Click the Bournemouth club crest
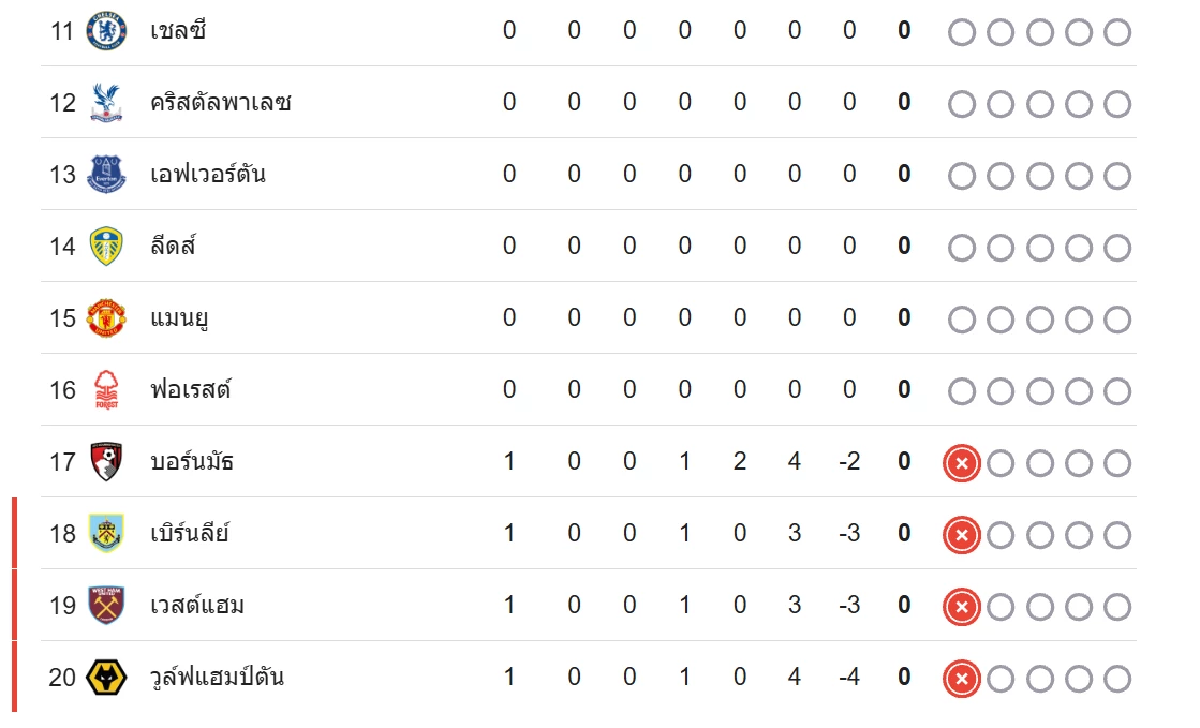 pyautogui.click(x=106, y=462)
